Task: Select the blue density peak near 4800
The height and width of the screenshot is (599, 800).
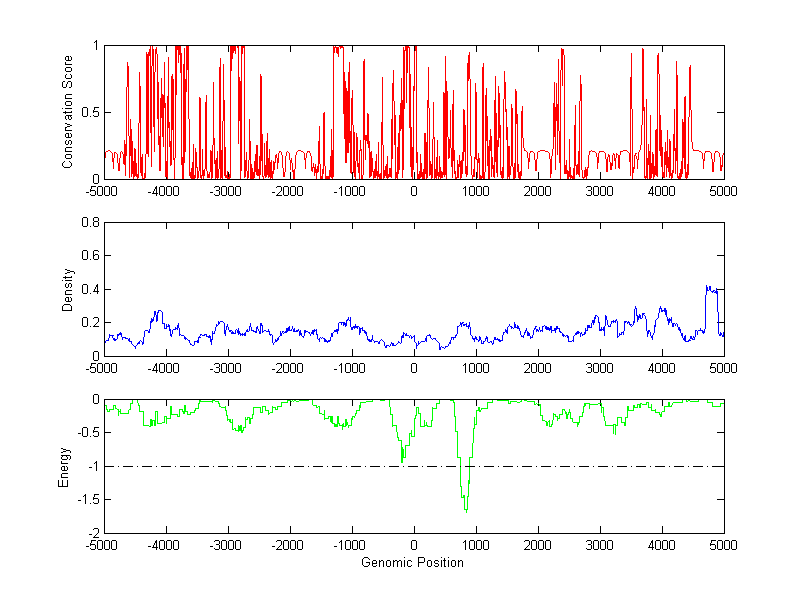Action: point(711,290)
